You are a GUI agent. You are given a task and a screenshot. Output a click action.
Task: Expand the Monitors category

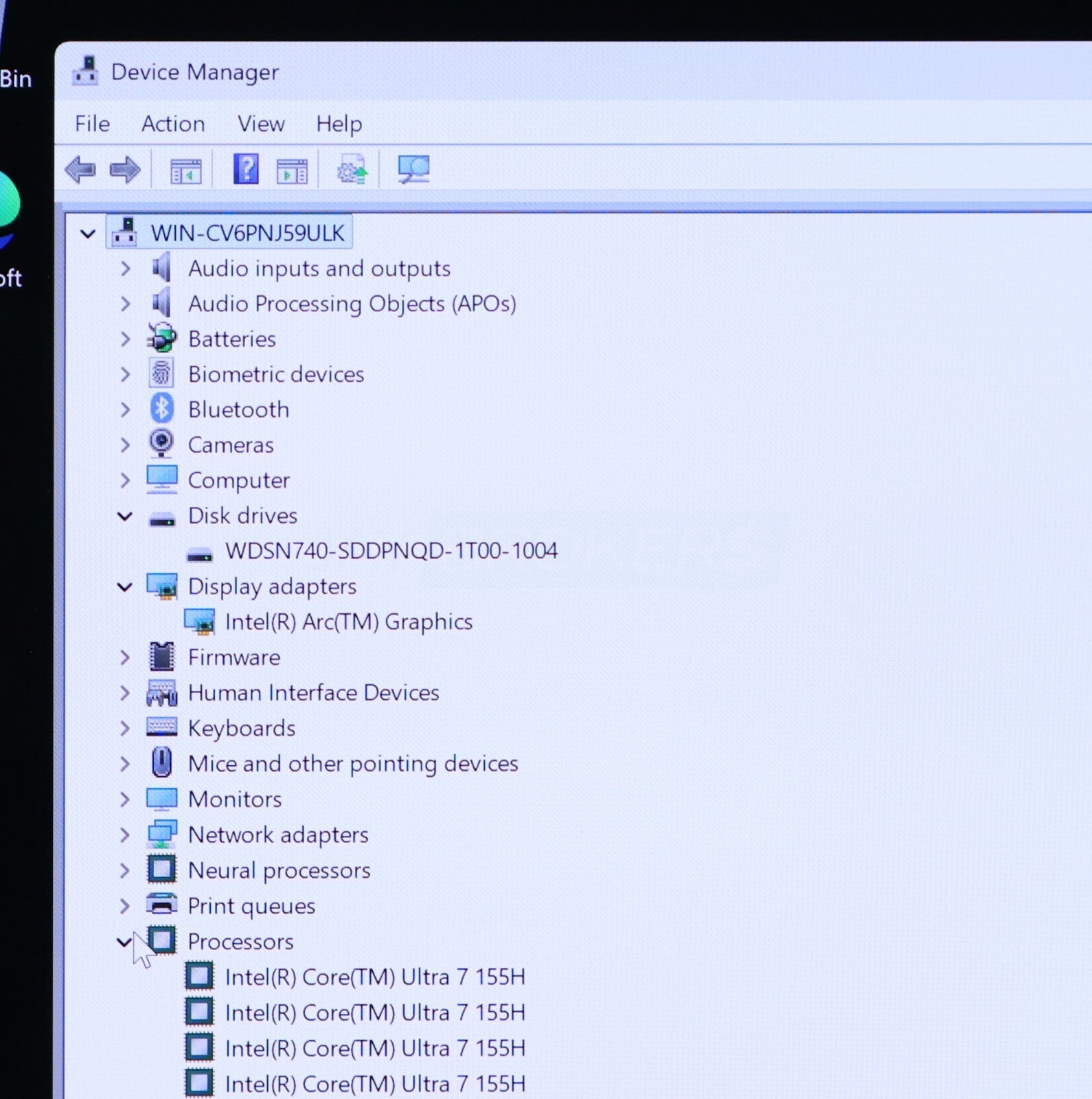coord(125,799)
